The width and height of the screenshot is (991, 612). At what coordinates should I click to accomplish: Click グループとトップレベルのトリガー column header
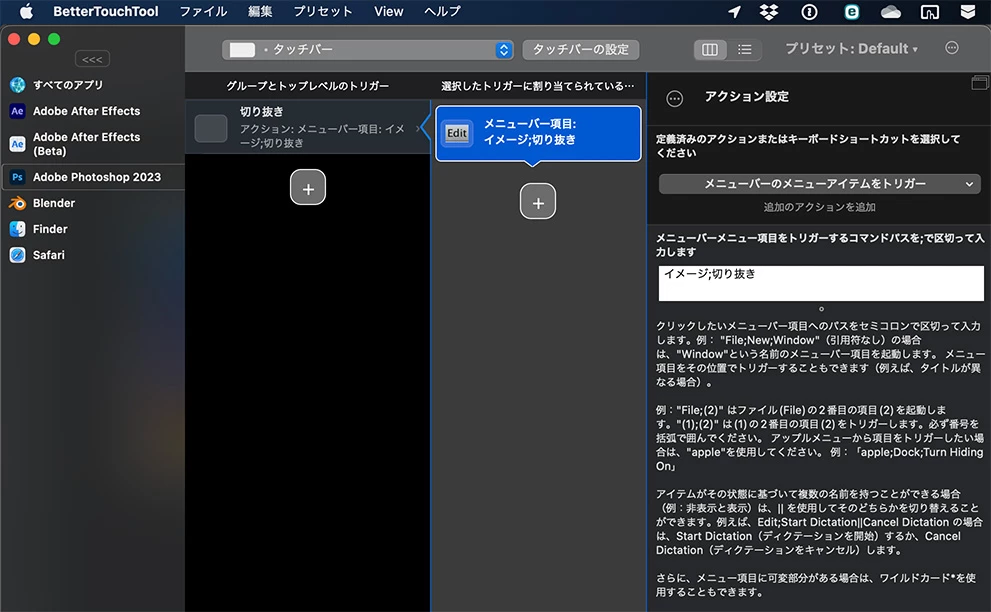[x=308, y=86]
